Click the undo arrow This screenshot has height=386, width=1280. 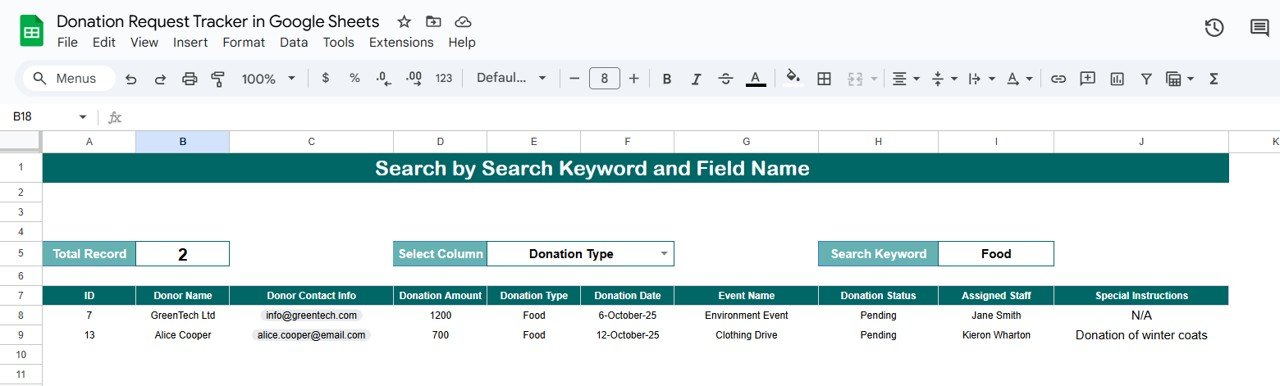(132, 78)
